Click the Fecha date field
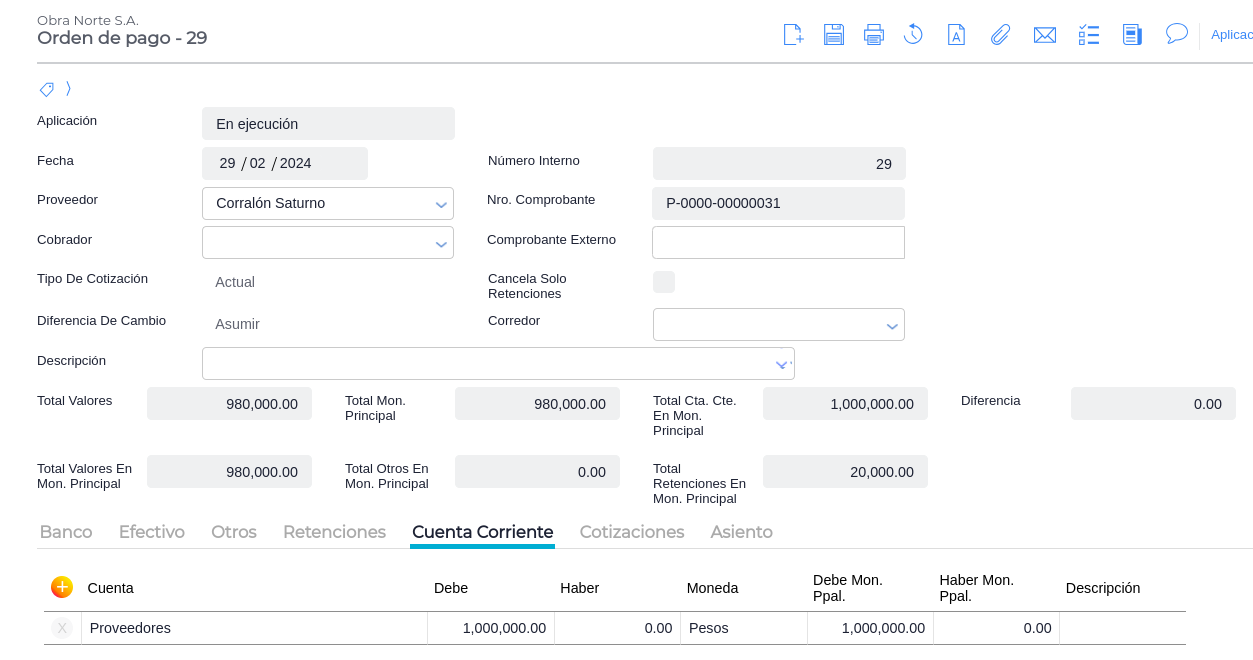Viewport: 1253px width, 660px height. [x=284, y=164]
